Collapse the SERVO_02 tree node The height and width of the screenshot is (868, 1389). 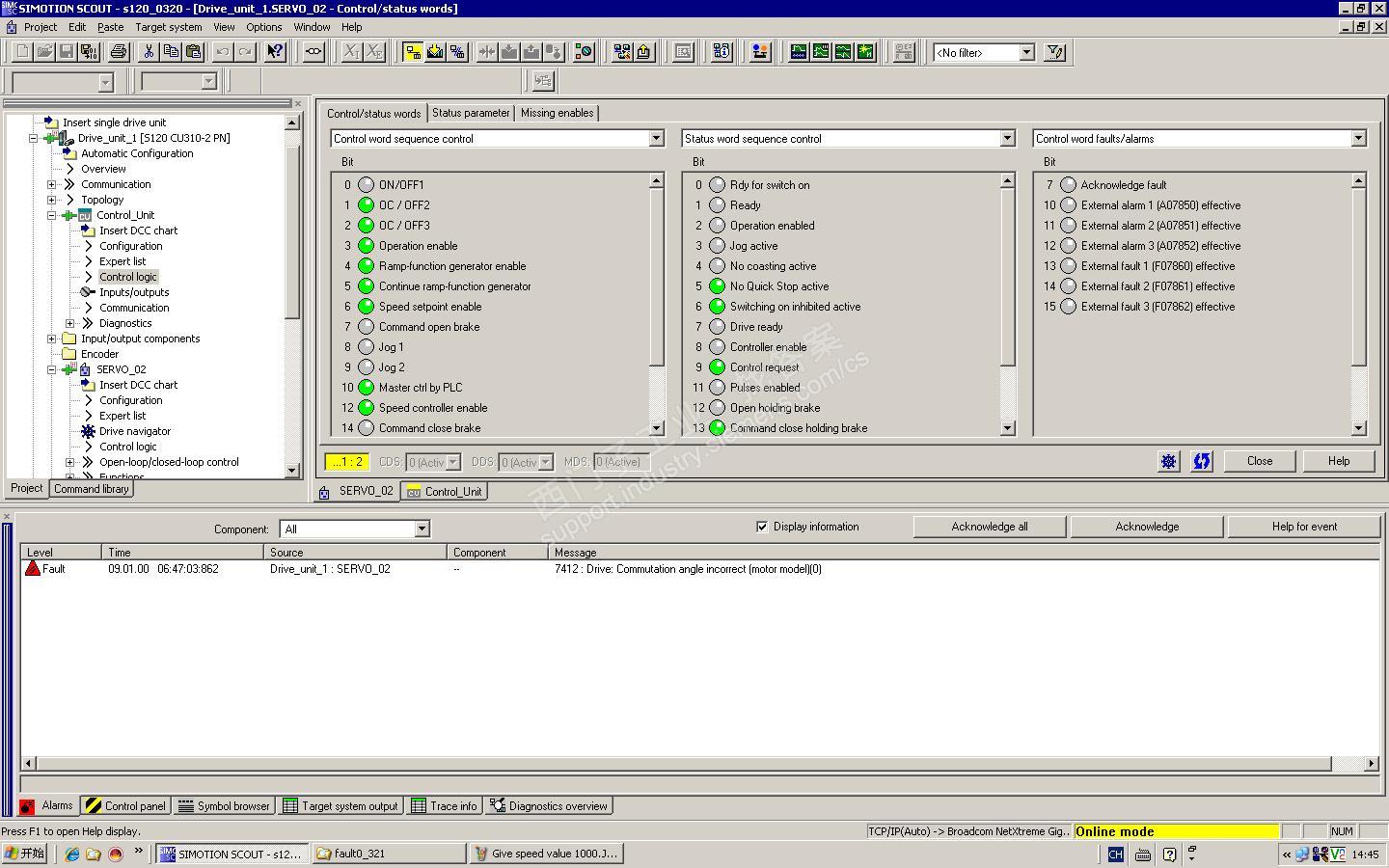(52, 369)
